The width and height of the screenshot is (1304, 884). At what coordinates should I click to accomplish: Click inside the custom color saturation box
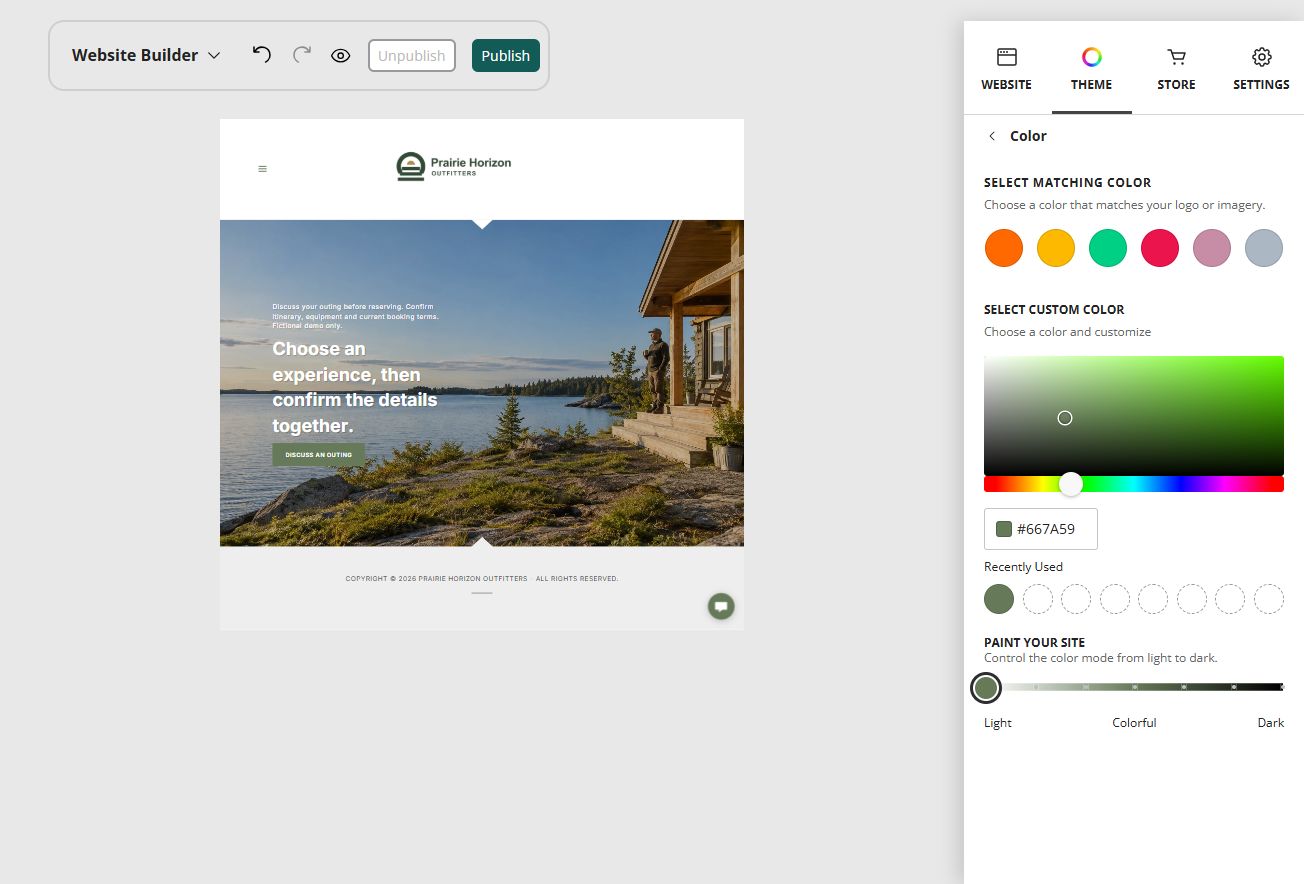click(x=1134, y=415)
